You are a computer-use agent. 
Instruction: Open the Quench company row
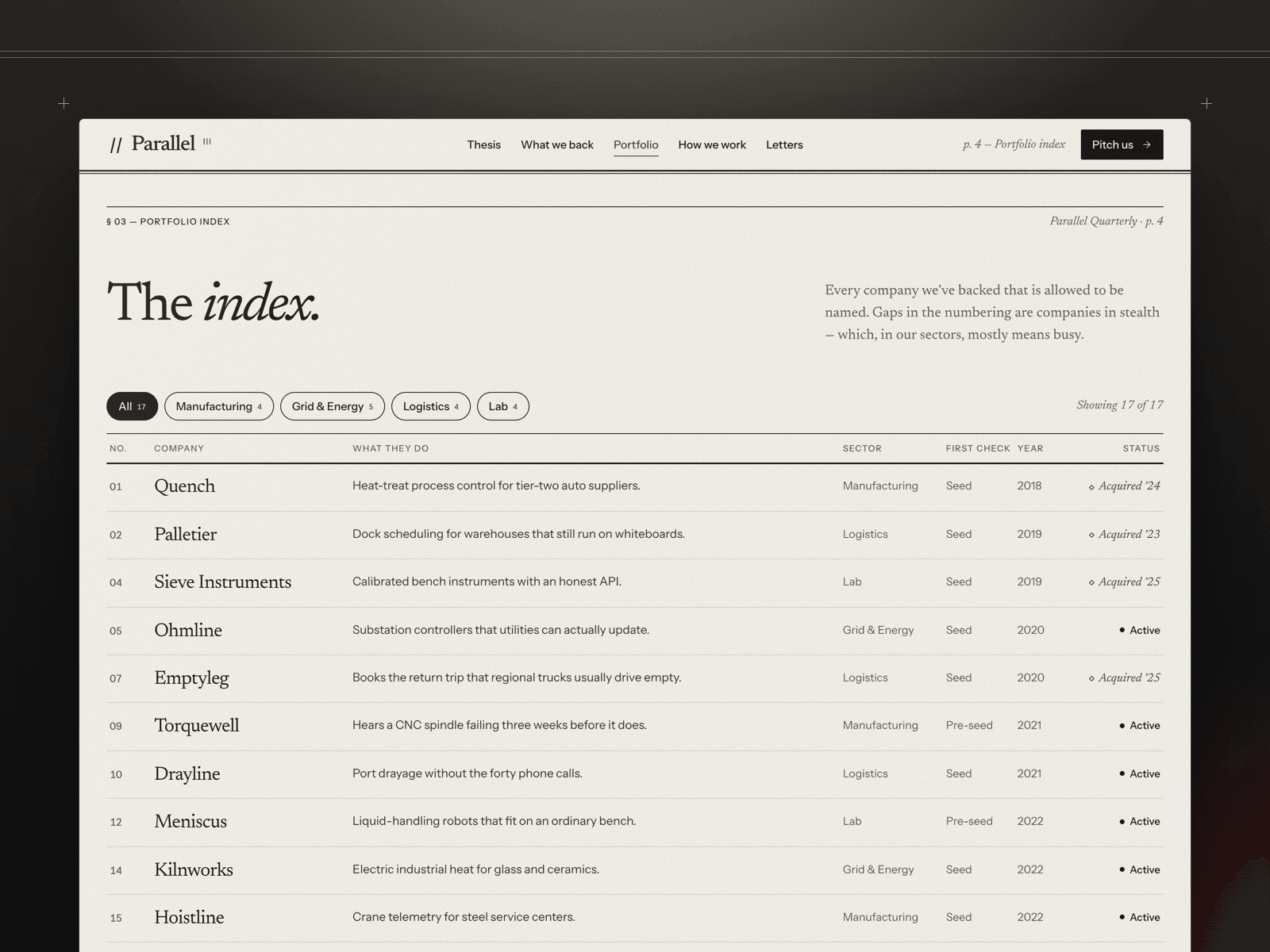pyautogui.click(x=635, y=486)
